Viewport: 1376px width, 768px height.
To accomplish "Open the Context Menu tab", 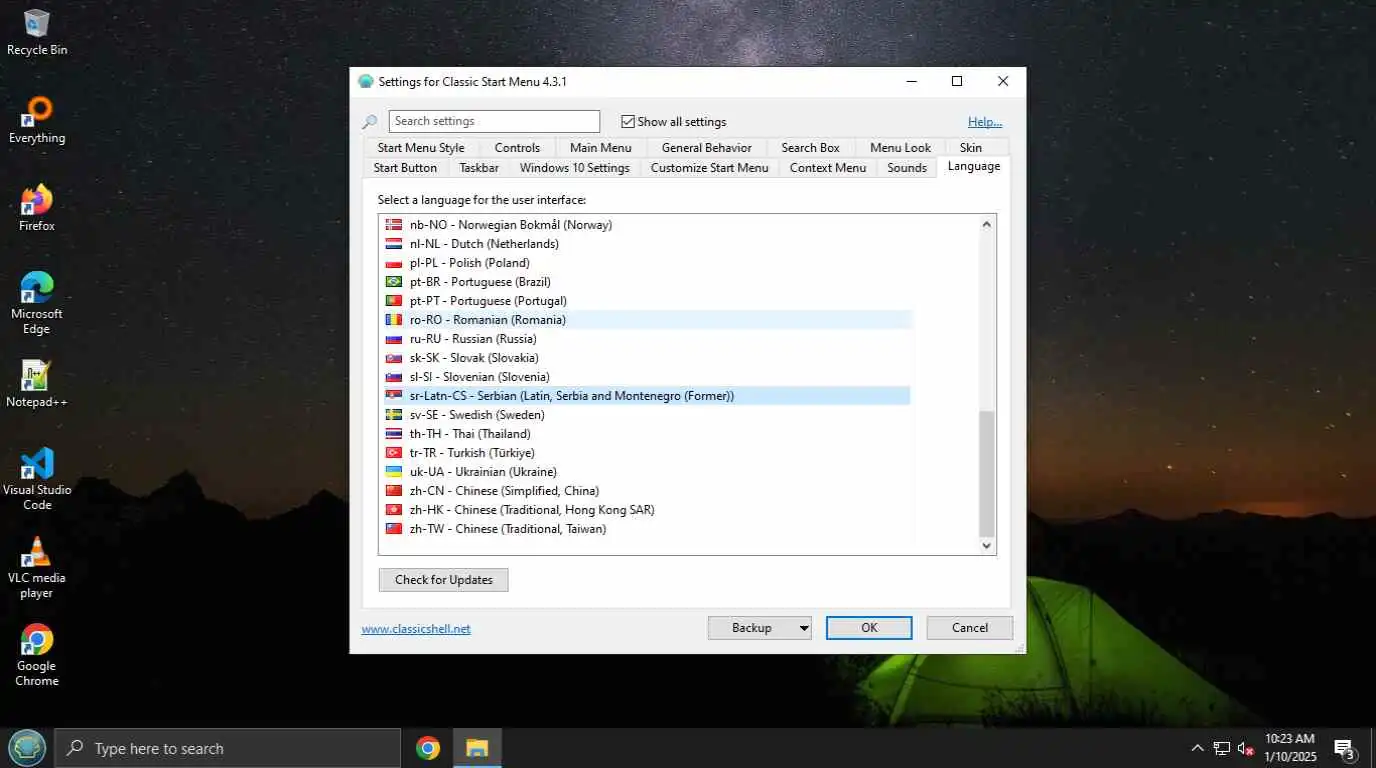I will pos(828,168).
